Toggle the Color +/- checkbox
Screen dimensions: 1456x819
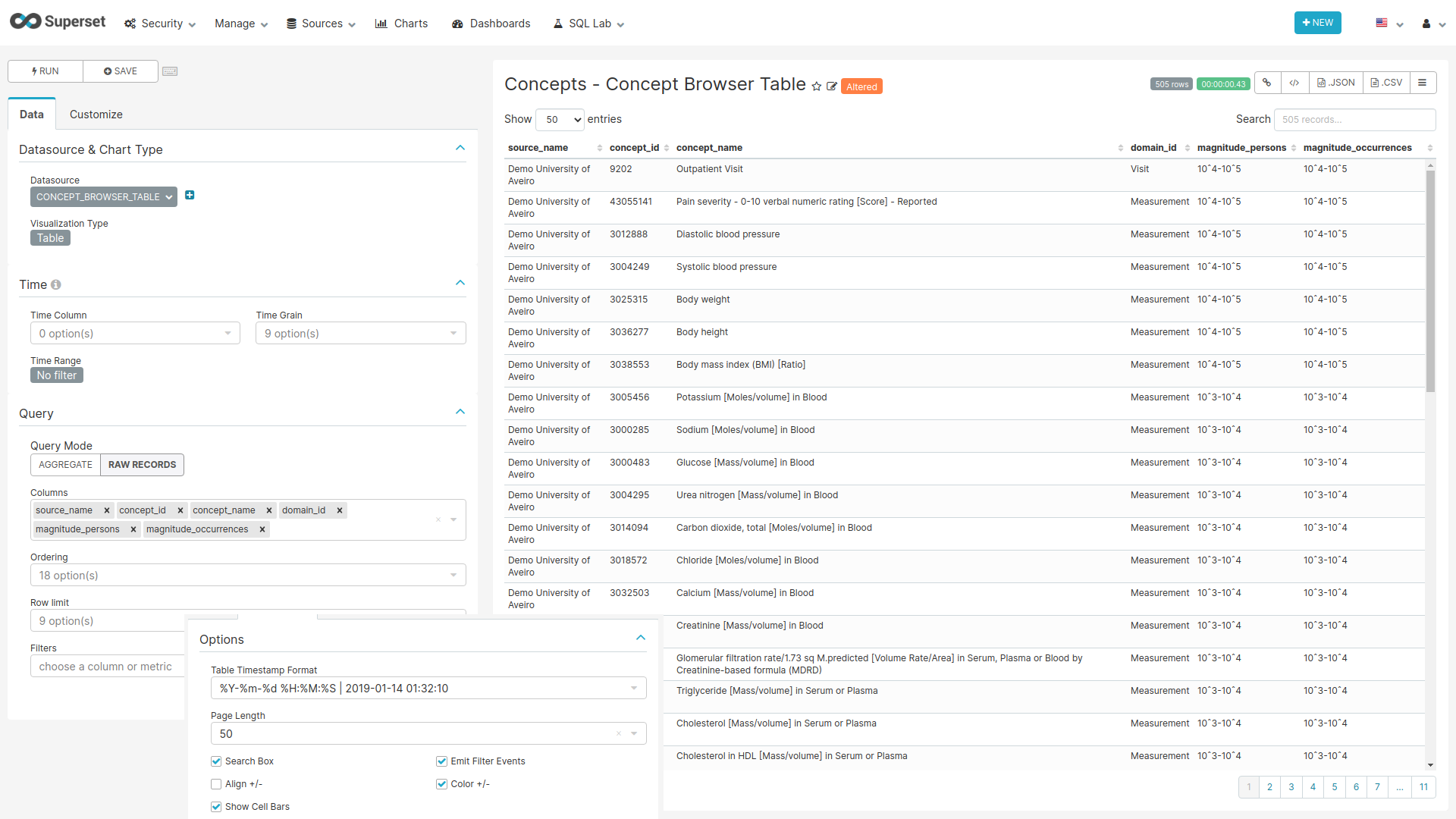point(441,784)
